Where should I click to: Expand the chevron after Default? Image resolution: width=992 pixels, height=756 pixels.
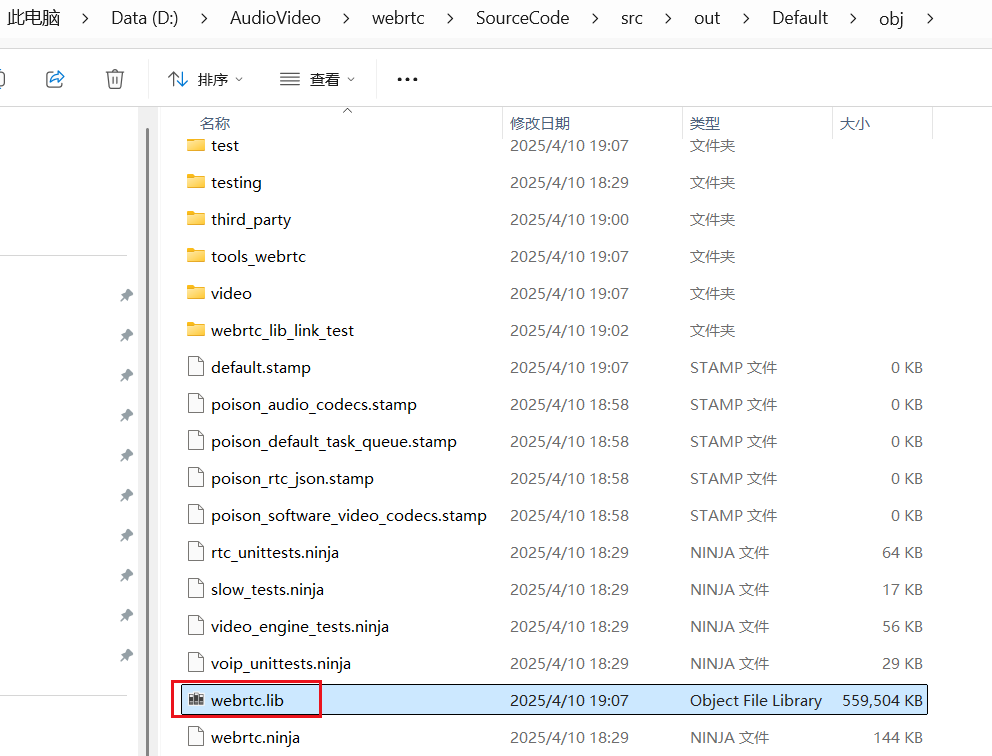[853, 18]
